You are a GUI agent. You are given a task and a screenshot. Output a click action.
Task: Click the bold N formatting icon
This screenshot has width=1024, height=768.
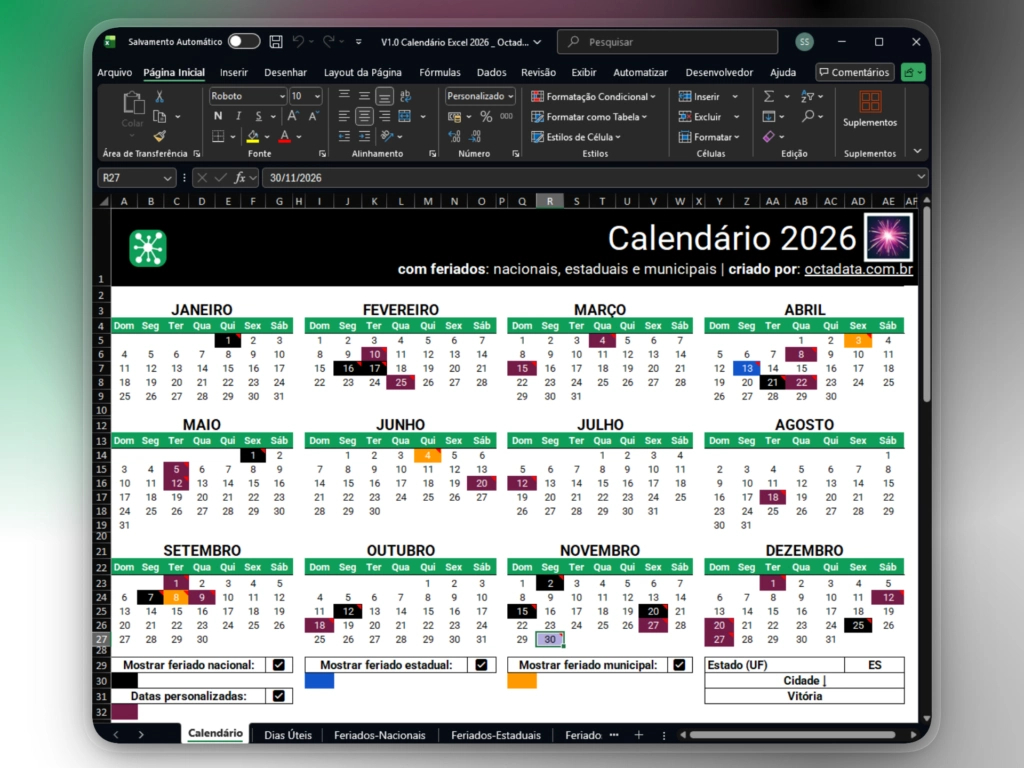click(218, 116)
